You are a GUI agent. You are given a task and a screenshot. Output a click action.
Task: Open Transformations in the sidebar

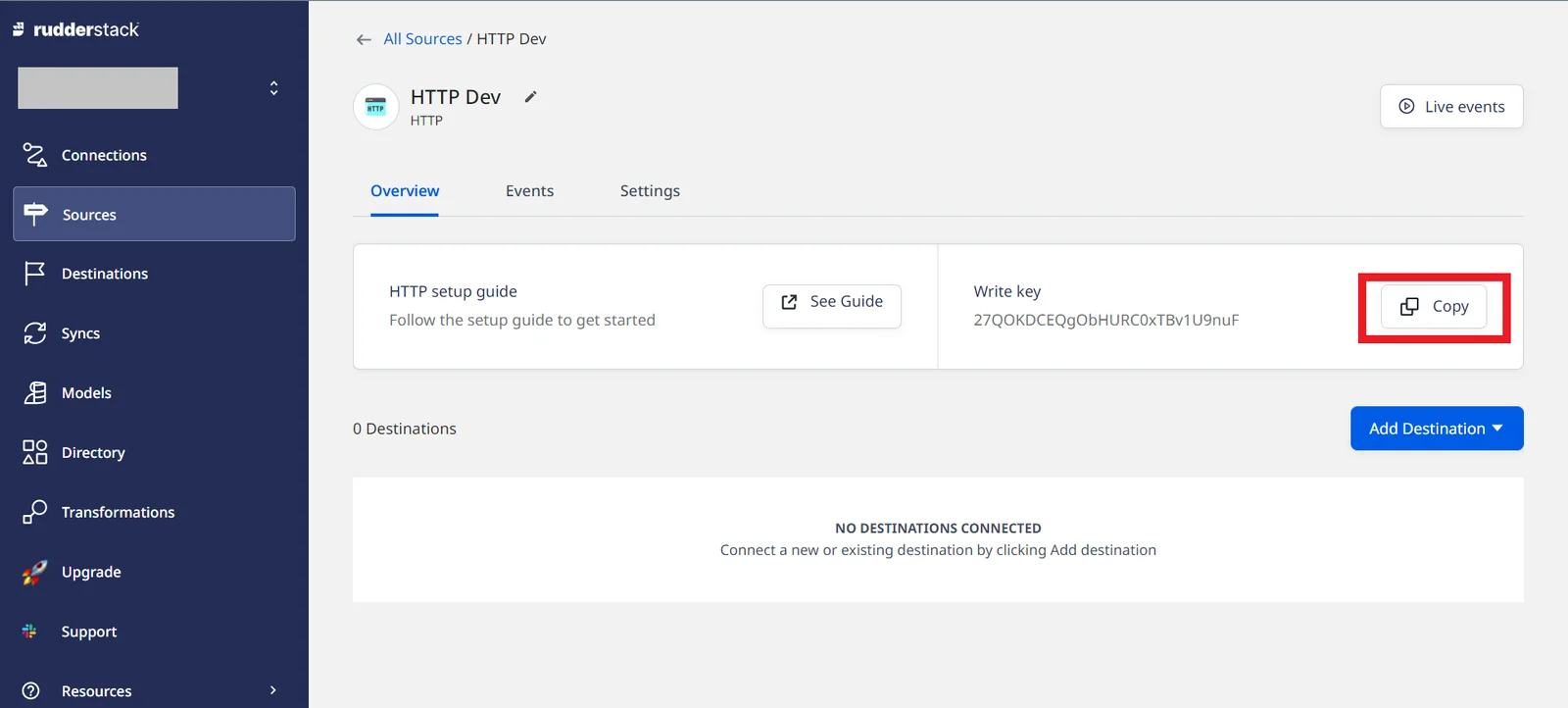tap(118, 512)
